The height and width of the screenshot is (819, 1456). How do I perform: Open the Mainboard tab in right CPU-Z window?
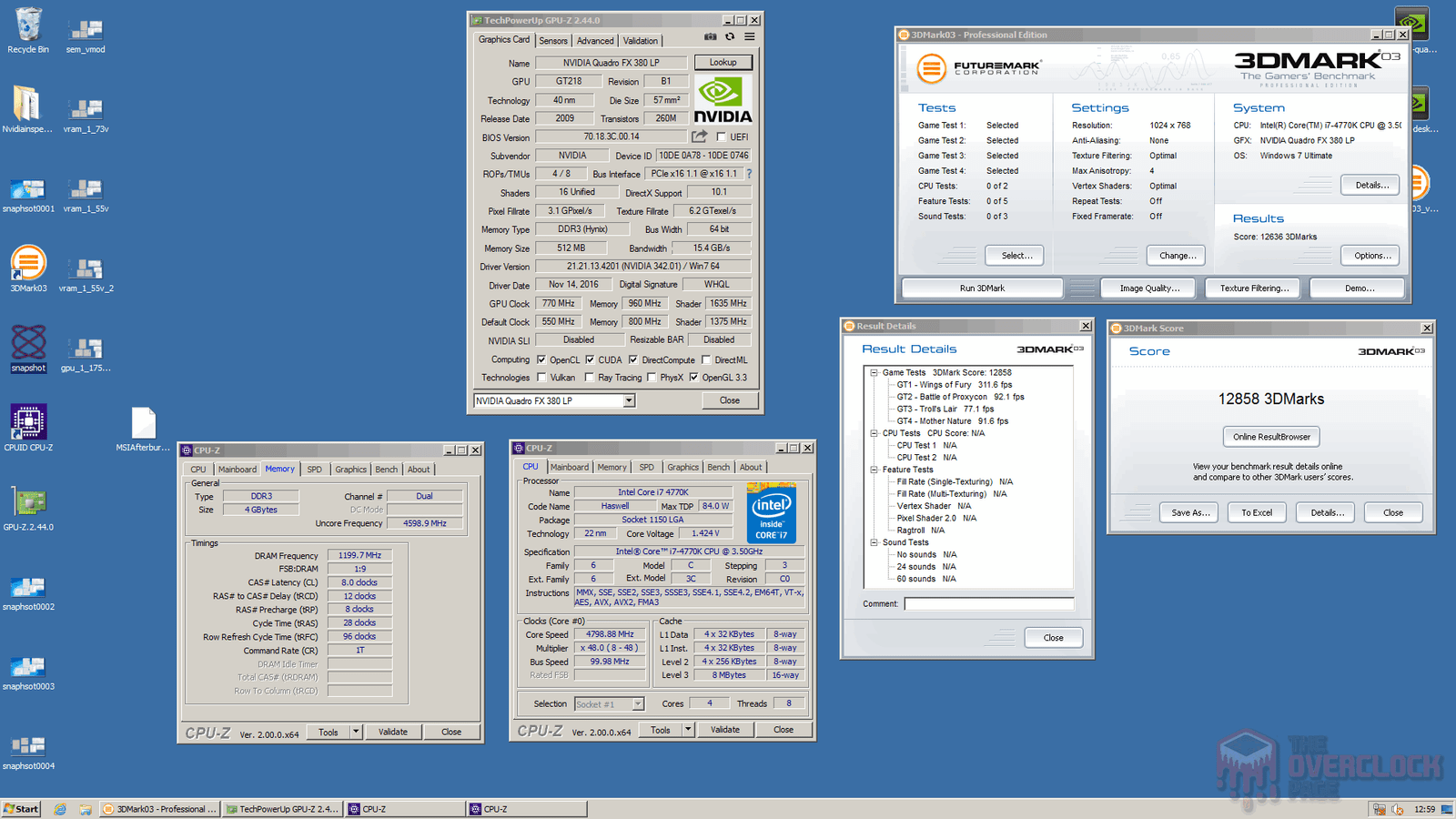(570, 467)
